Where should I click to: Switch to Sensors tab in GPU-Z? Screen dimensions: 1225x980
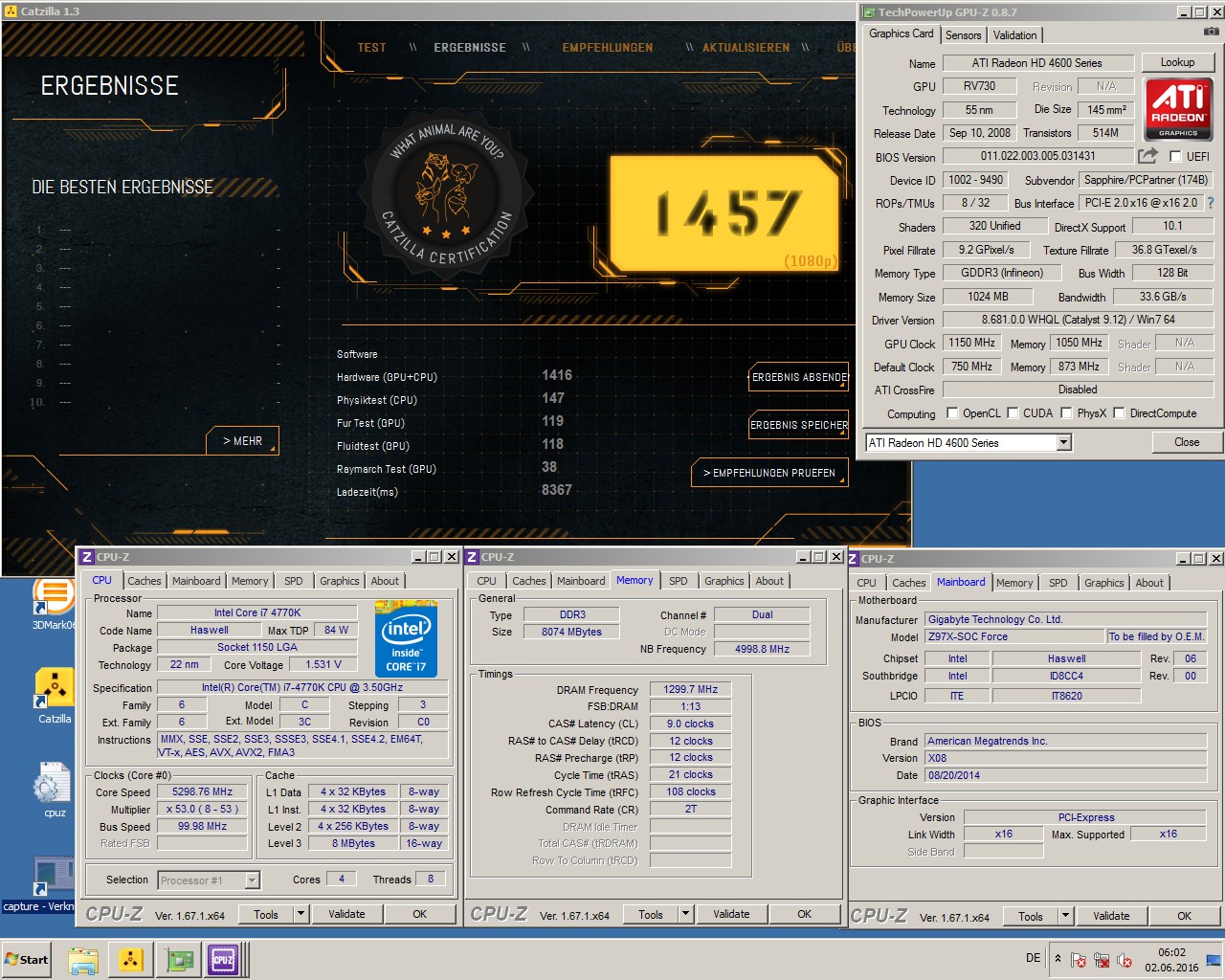point(963,34)
